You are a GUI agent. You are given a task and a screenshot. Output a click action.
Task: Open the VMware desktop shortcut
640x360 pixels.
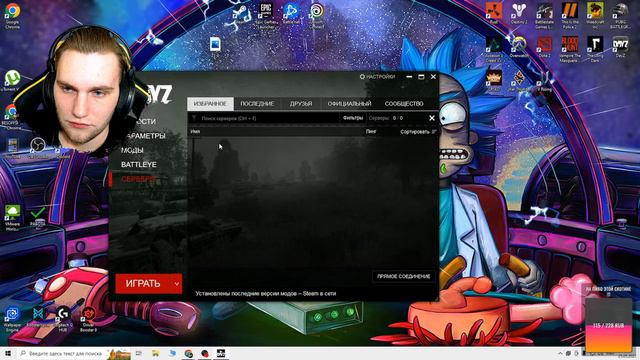pyautogui.click(x=12, y=217)
